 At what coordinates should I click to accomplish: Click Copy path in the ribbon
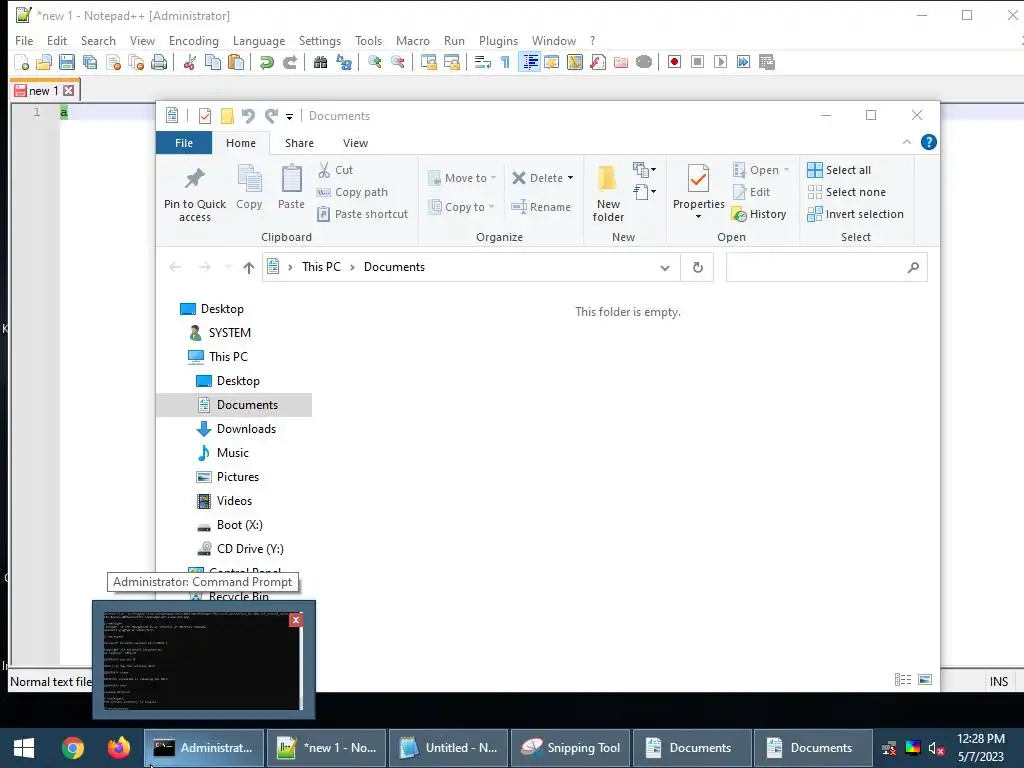353,192
